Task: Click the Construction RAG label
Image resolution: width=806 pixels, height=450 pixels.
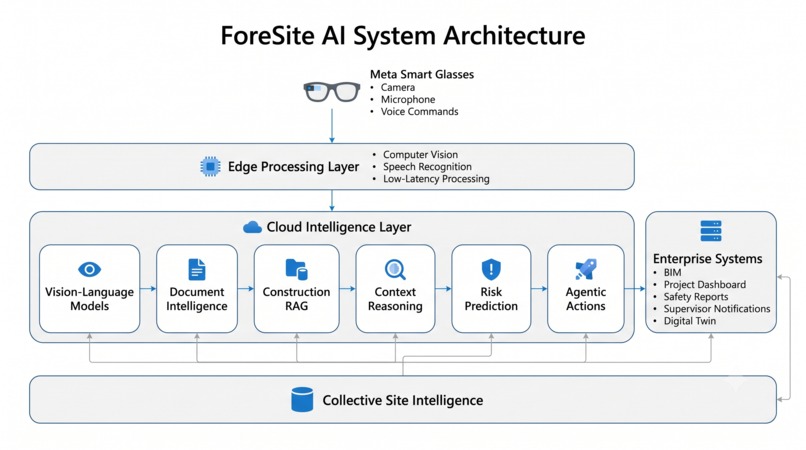Action: pyautogui.click(x=297, y=299)
